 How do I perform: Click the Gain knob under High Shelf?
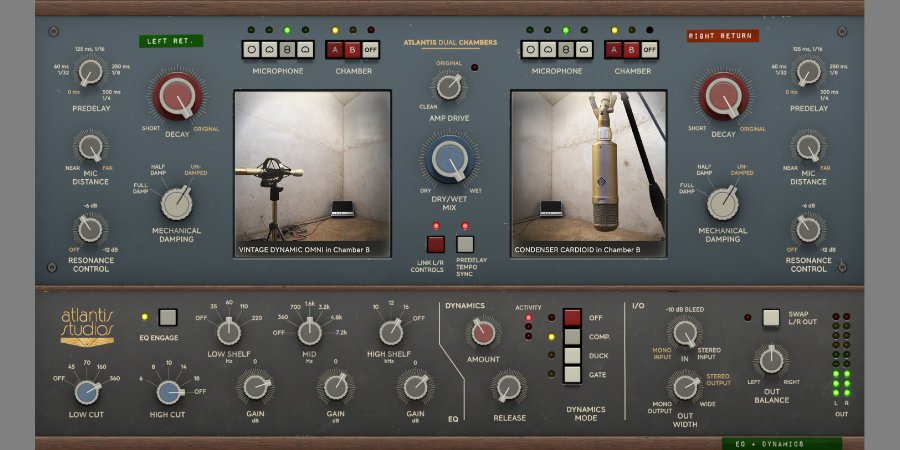point(416,387)
